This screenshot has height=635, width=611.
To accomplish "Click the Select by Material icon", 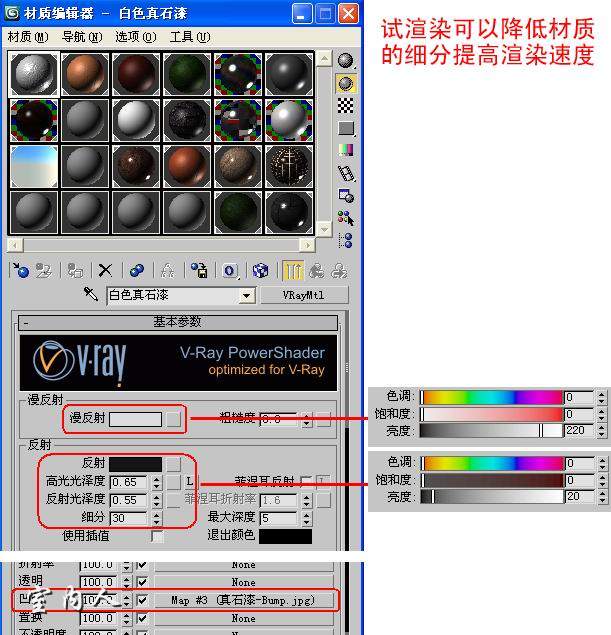I will [x=346, y=218].
